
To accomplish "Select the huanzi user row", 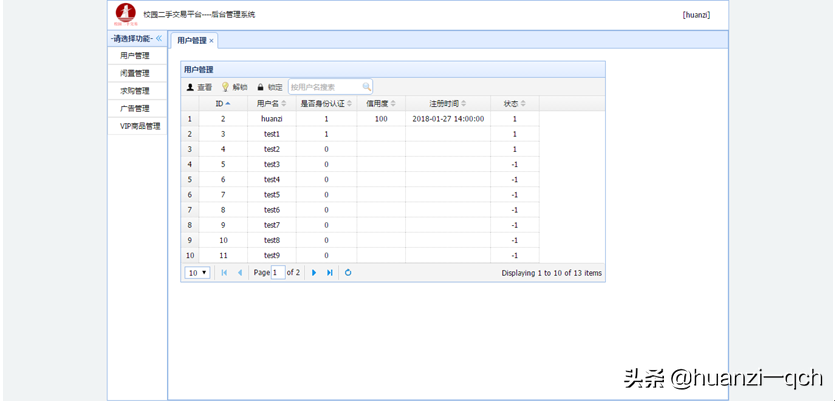I will coord(360,119).
